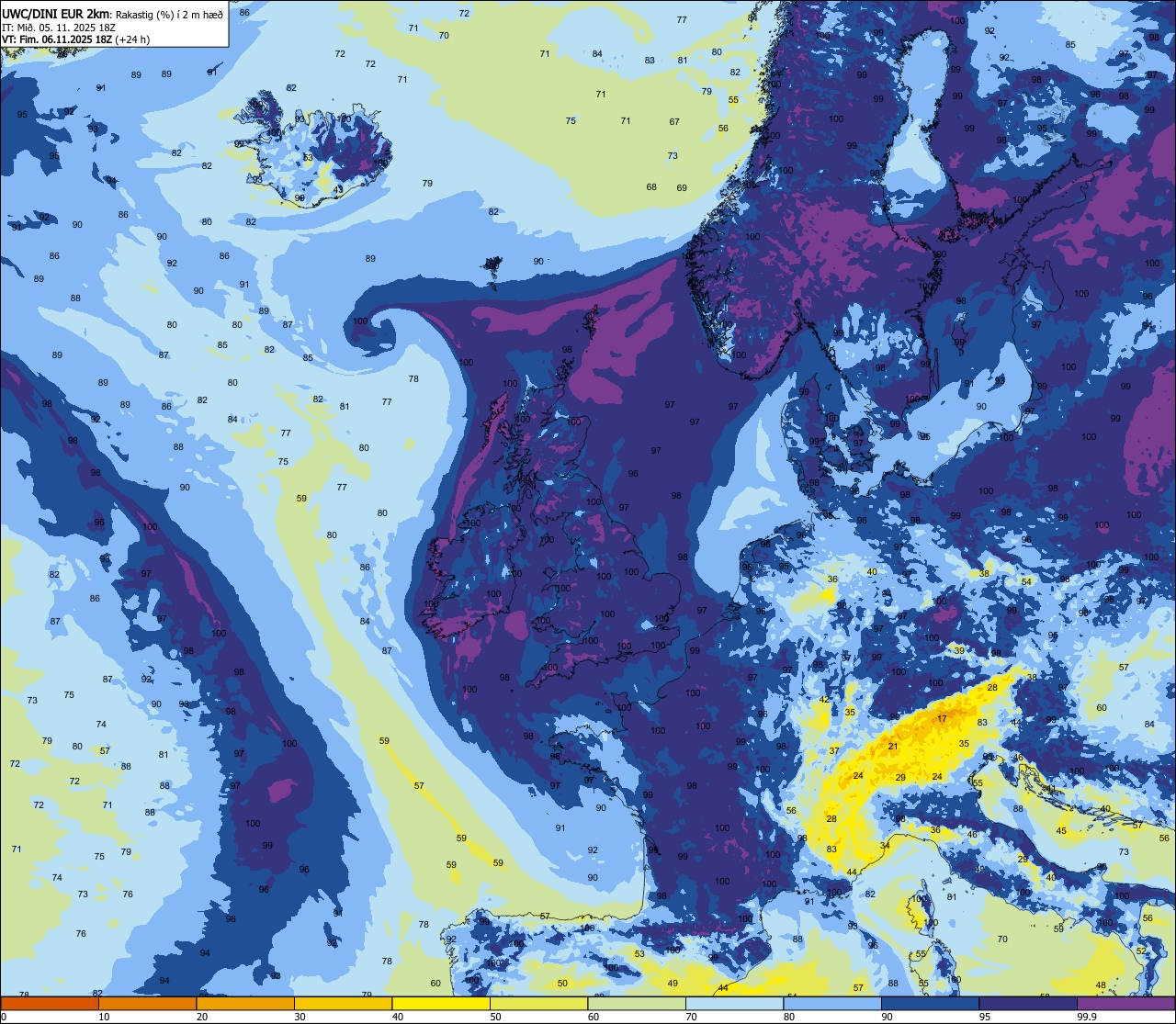This screenshot has height=1024, width=1176.
Task: Click the "43" humidity value over Iceland
Action: (338, 190)
